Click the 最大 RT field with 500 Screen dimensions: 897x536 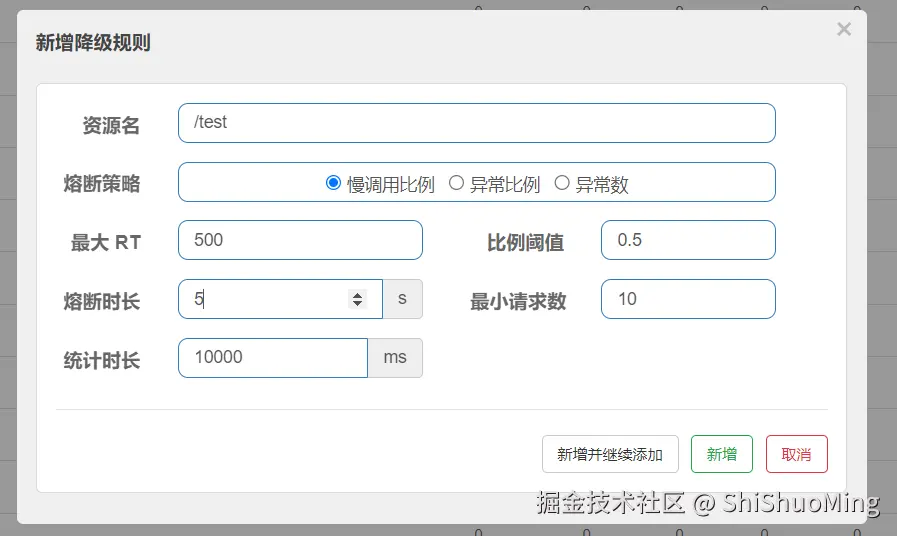pos(300,240)
